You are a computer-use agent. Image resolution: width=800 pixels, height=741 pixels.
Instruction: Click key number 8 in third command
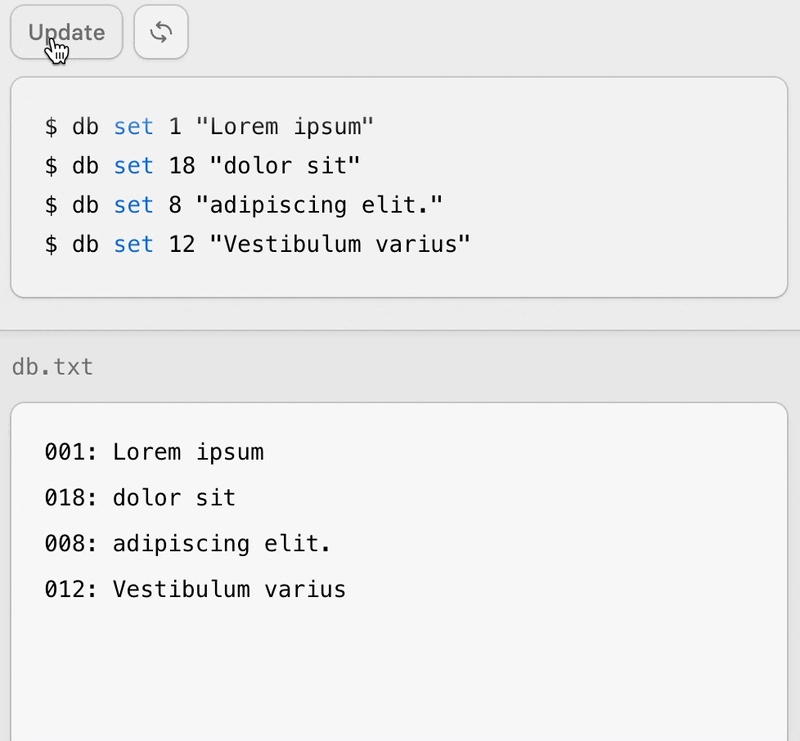point(175,205)
